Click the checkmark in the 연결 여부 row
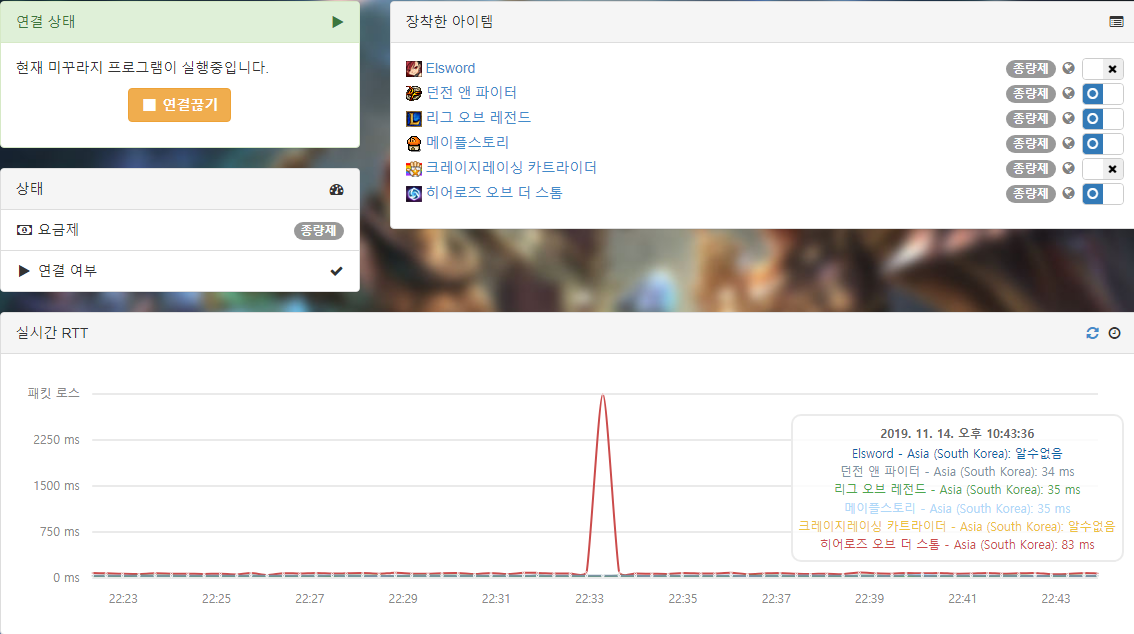The image size is (1134, 634). [336, 271]
